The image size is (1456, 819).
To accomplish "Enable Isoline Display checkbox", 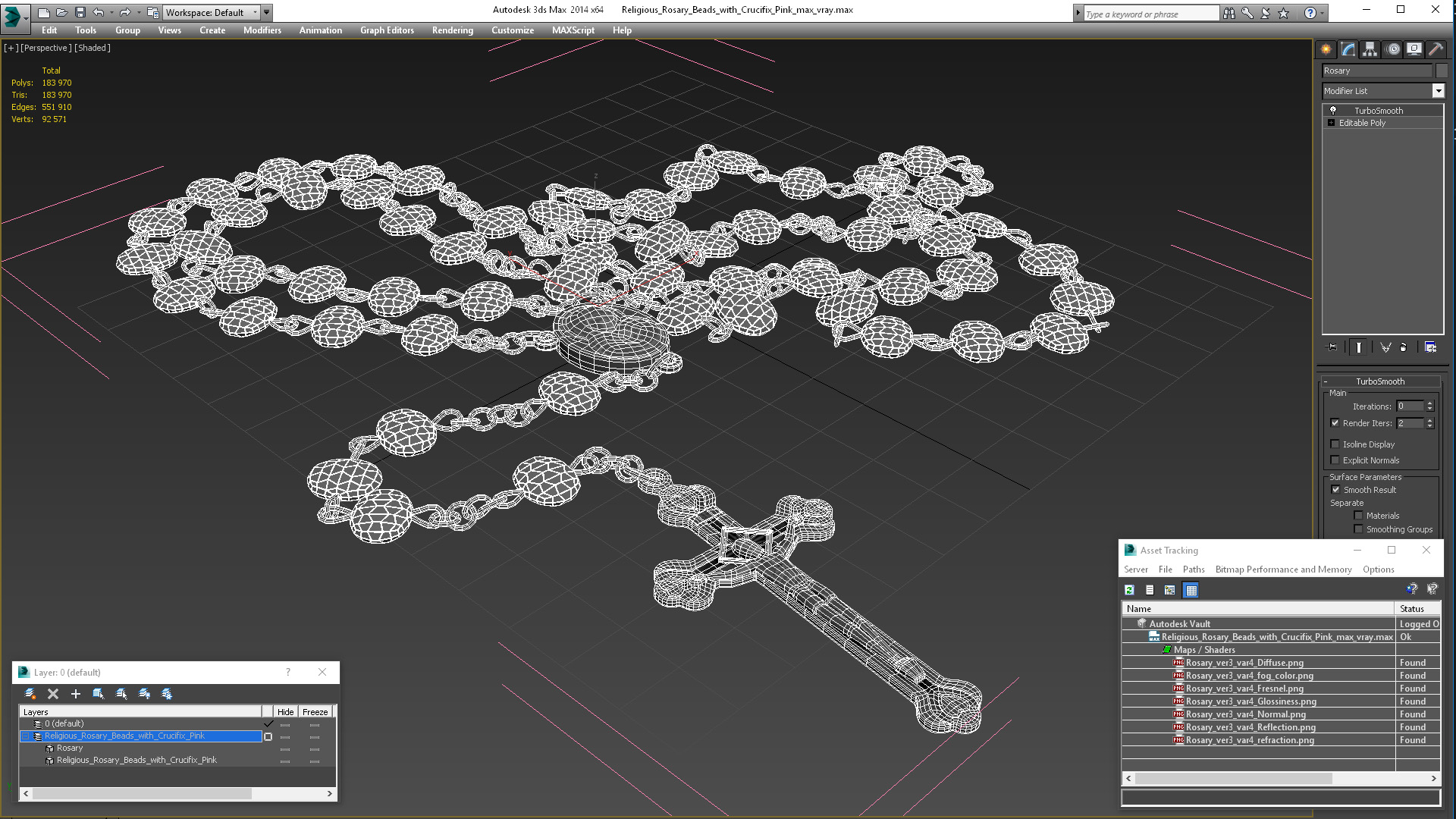I will click(1335, 444).
